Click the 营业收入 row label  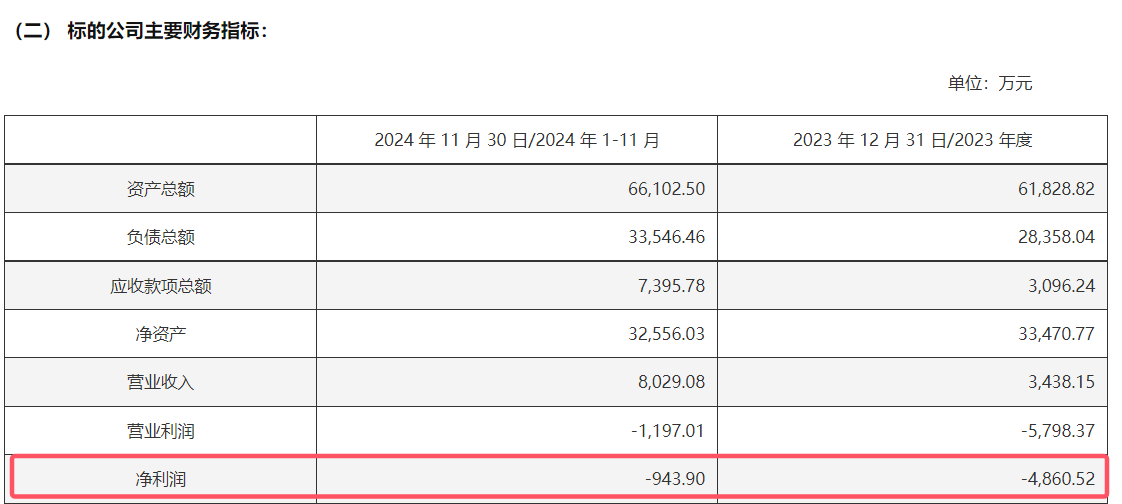(161, 383)
